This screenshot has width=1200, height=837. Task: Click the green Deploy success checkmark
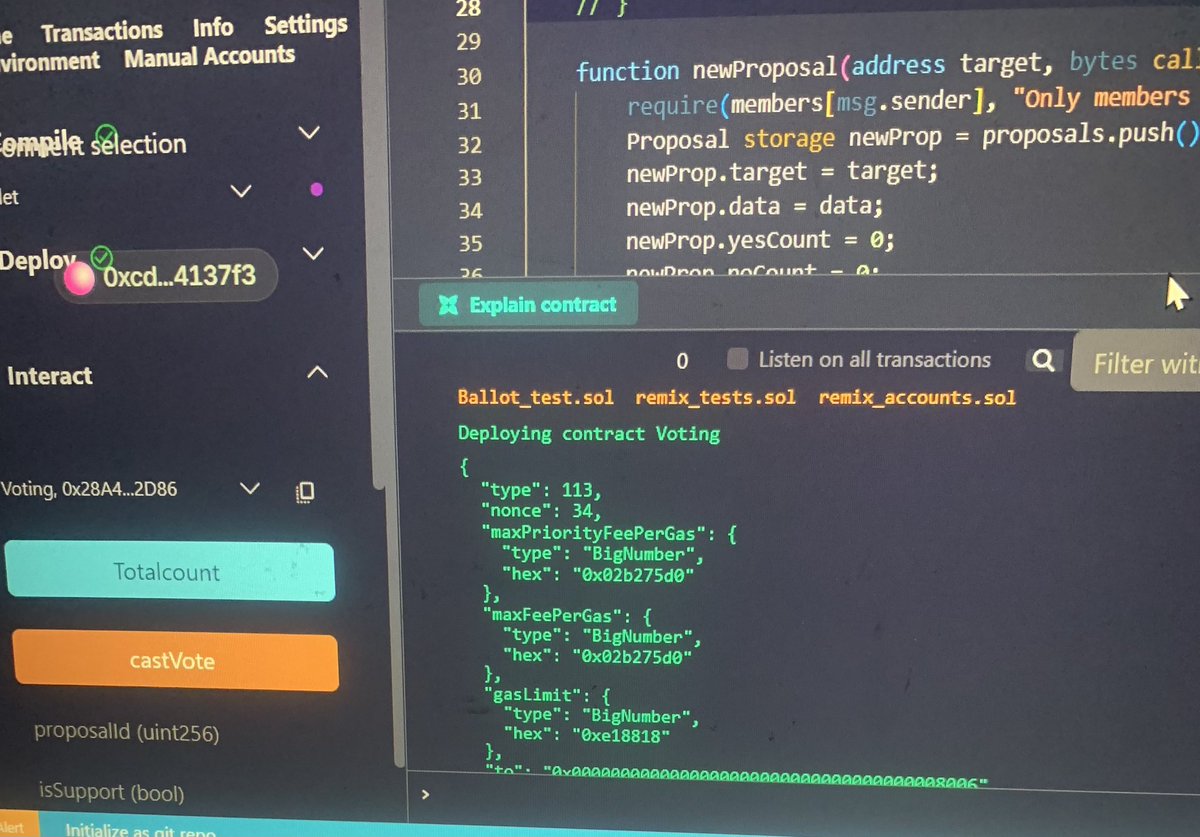point(100,257)
